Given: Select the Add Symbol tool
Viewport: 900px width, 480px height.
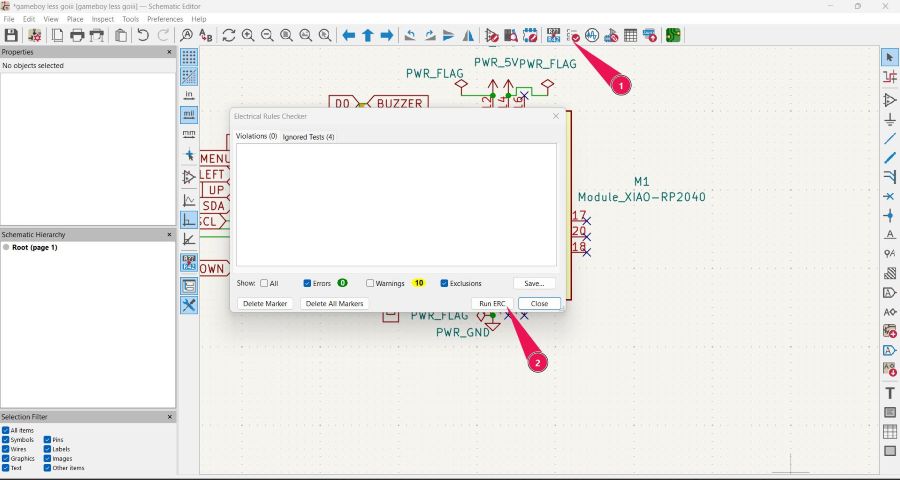Looking at the screenshot, I should (x=890, y=100).
